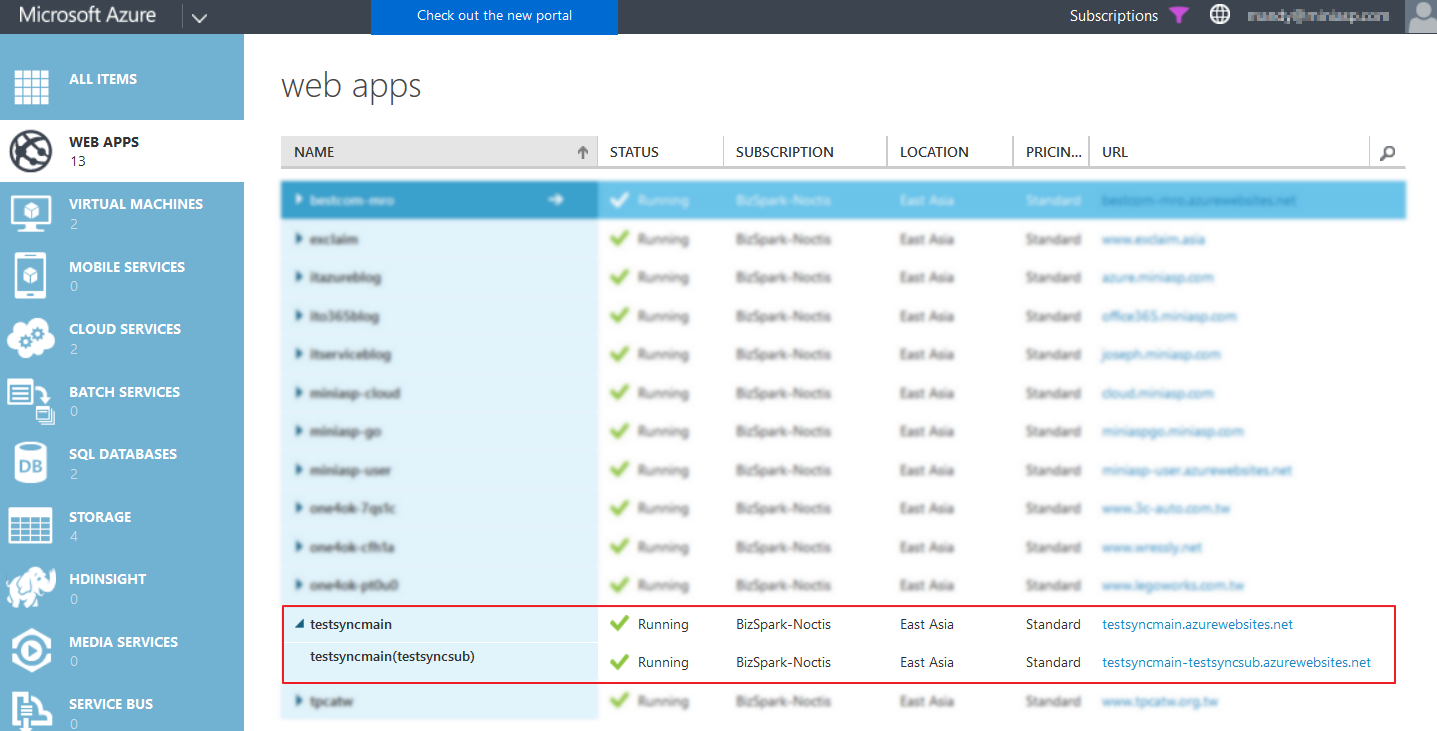Viewport: 1437px width, 731px height.
Task: Click BizSpark-Noctis in testsyncmain(testsyncsub) row
Action: [783, 662]
